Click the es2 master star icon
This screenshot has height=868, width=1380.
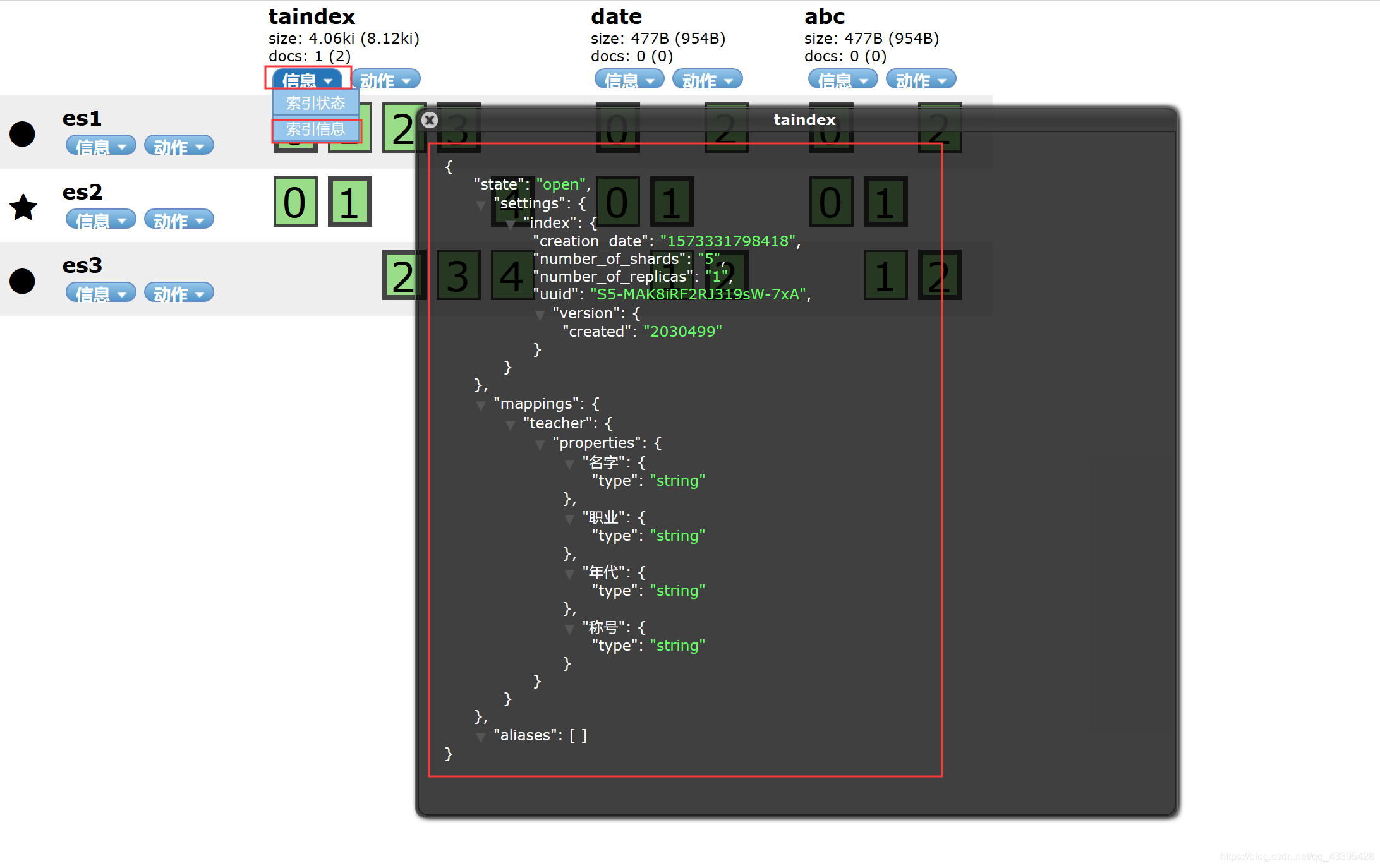23,207
